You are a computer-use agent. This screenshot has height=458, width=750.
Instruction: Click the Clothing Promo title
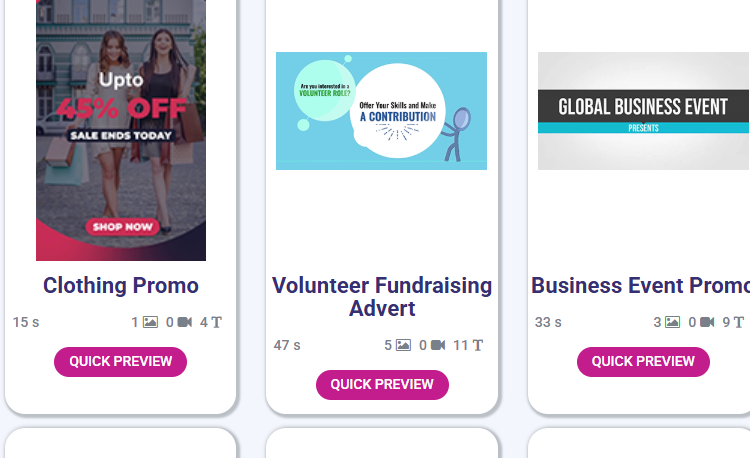pos(121,285)
